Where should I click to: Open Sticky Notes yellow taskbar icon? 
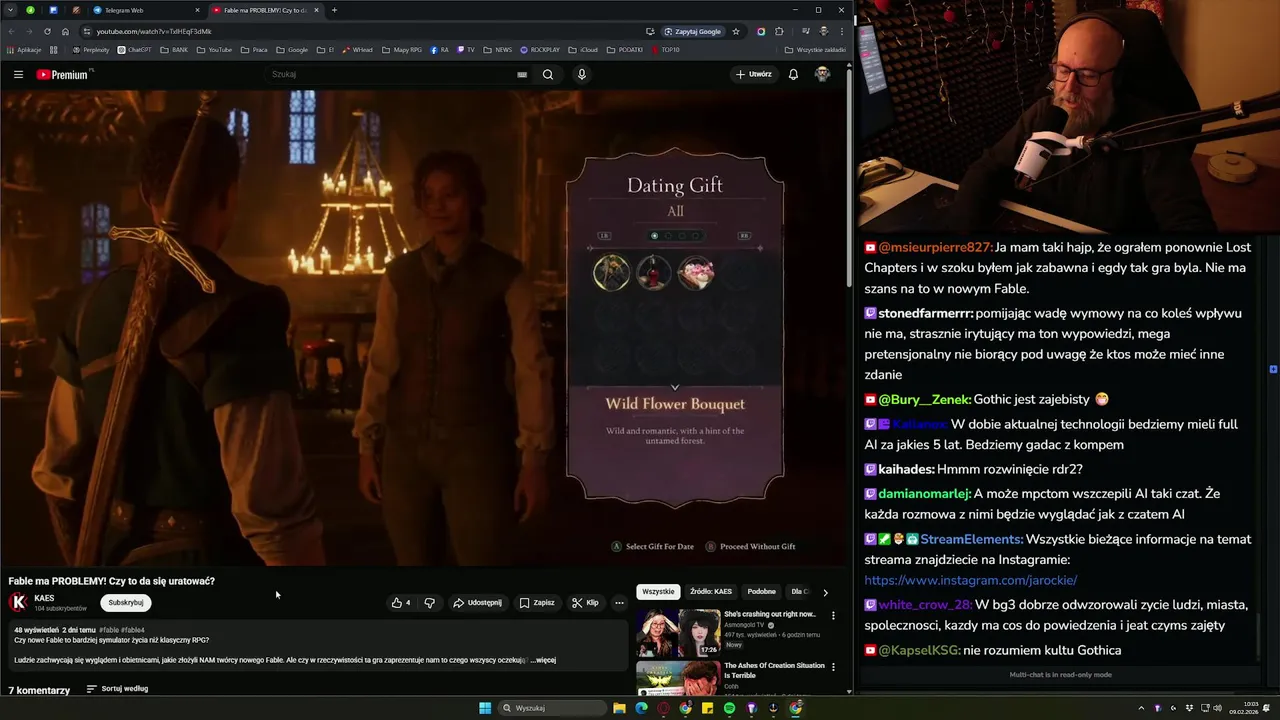pos(707,708)
